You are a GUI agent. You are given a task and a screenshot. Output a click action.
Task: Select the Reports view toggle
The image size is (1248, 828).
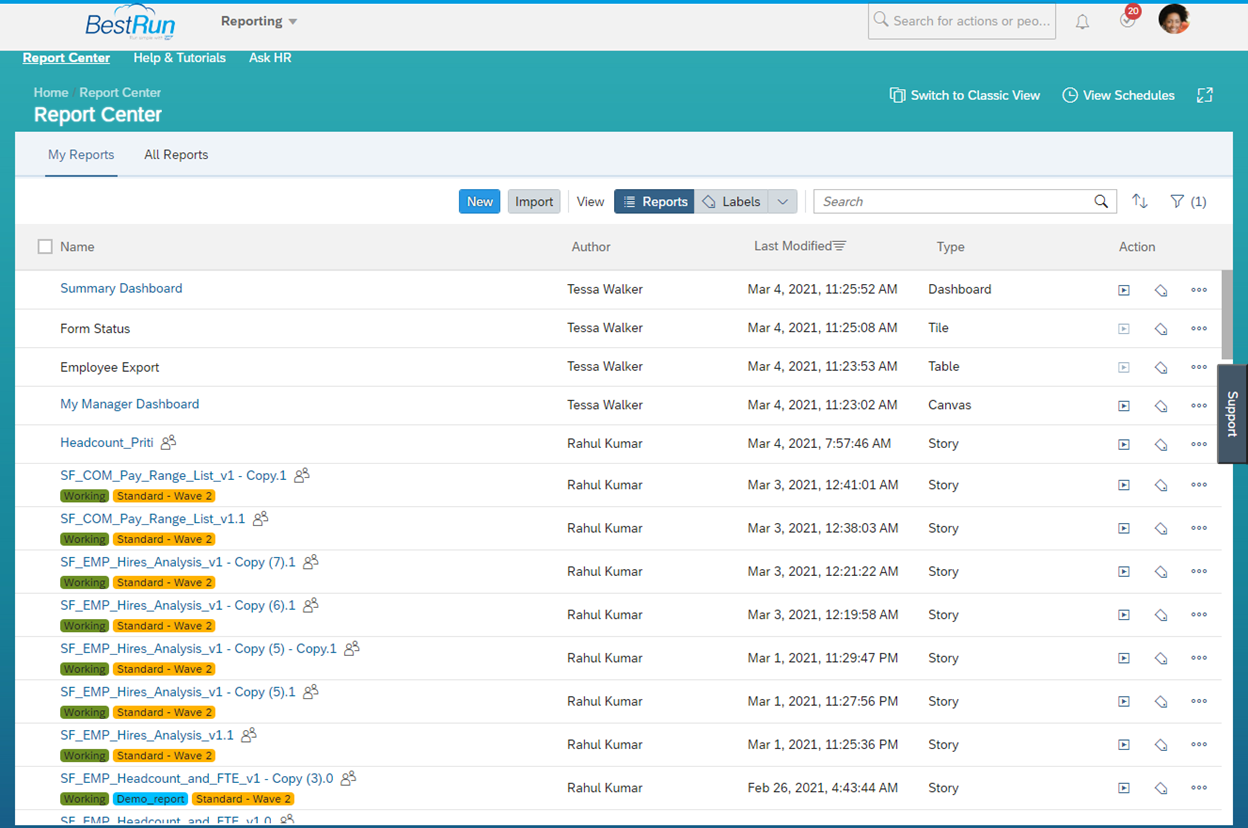654,201
